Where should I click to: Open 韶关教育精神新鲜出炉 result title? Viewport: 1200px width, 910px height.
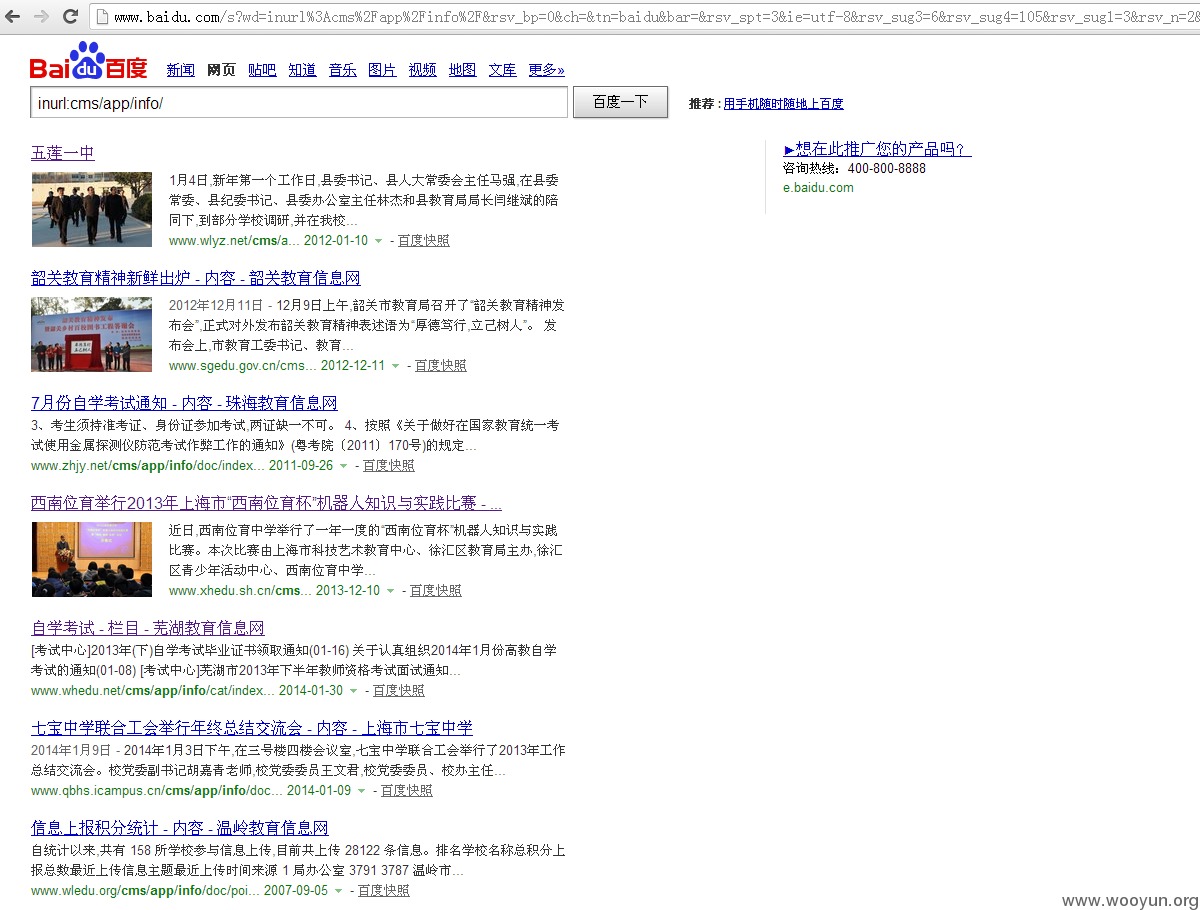click(x=196, y=278)
